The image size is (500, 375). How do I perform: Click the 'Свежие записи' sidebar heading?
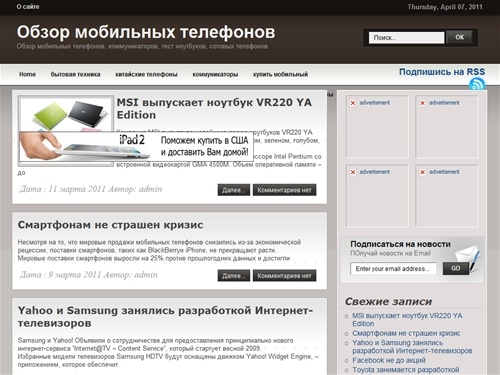click(x=388, y=301)
